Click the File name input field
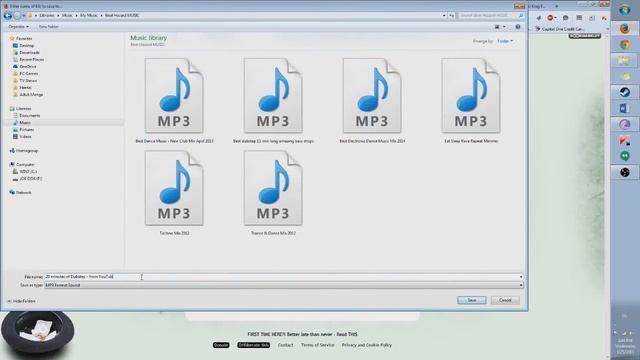The width and height of the screenshot is (640, 360). point(282,277)
